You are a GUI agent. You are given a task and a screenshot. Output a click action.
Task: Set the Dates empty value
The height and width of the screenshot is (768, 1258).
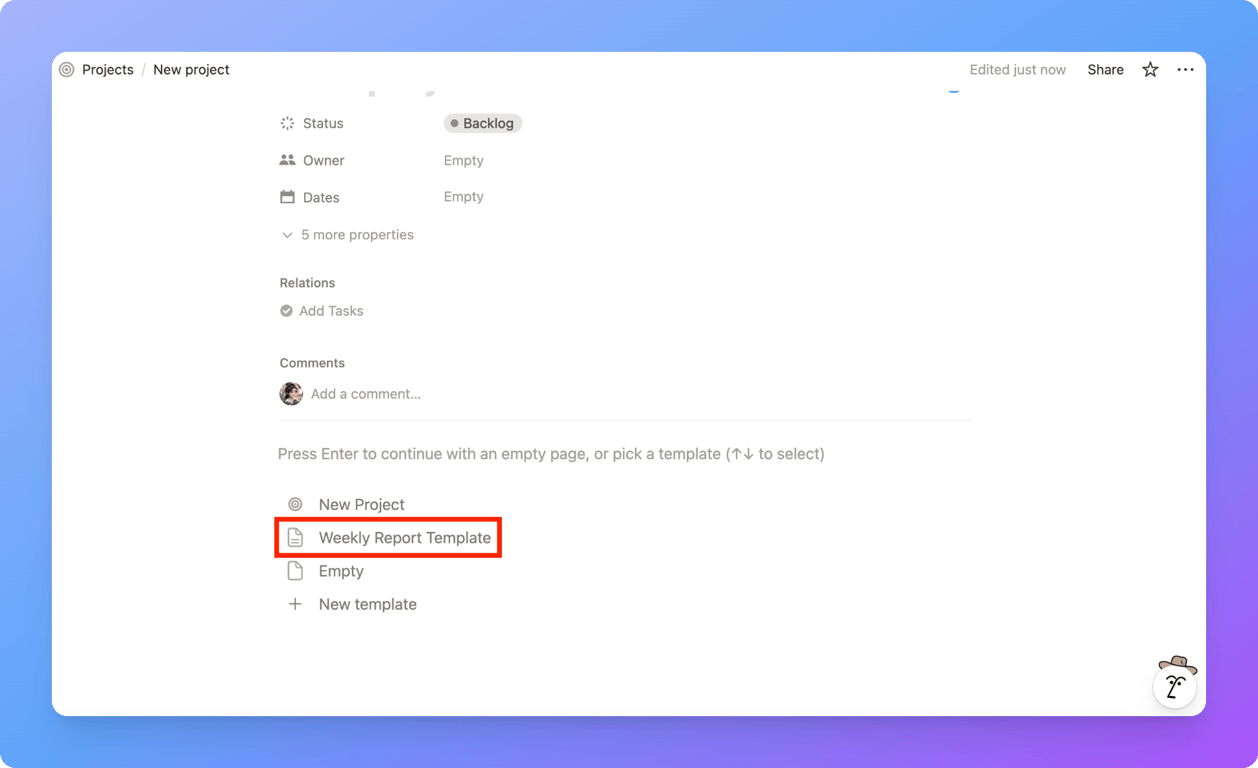tap(464, 197)
